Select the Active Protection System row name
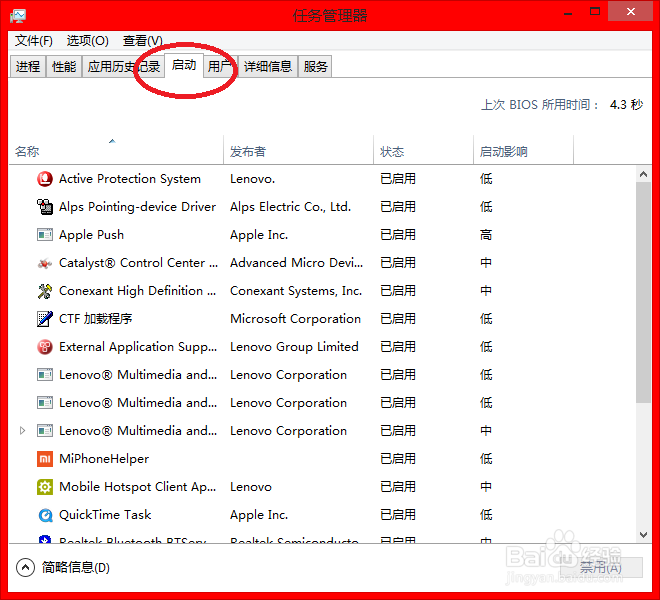 click(x=130, y=179)
